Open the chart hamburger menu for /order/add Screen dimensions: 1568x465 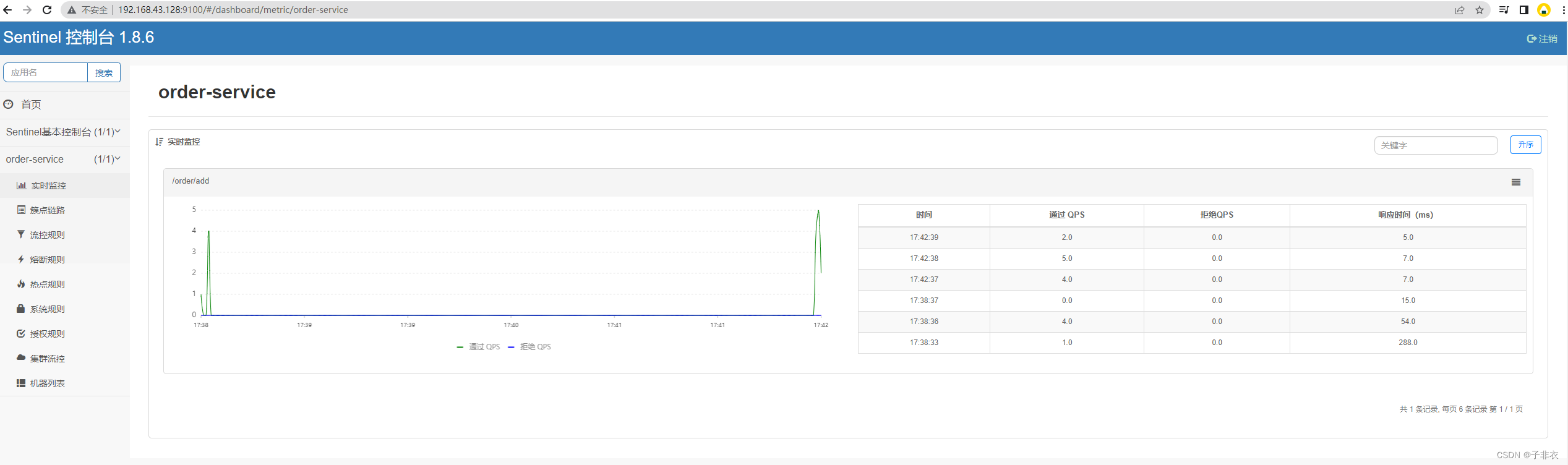point(1516,182)
